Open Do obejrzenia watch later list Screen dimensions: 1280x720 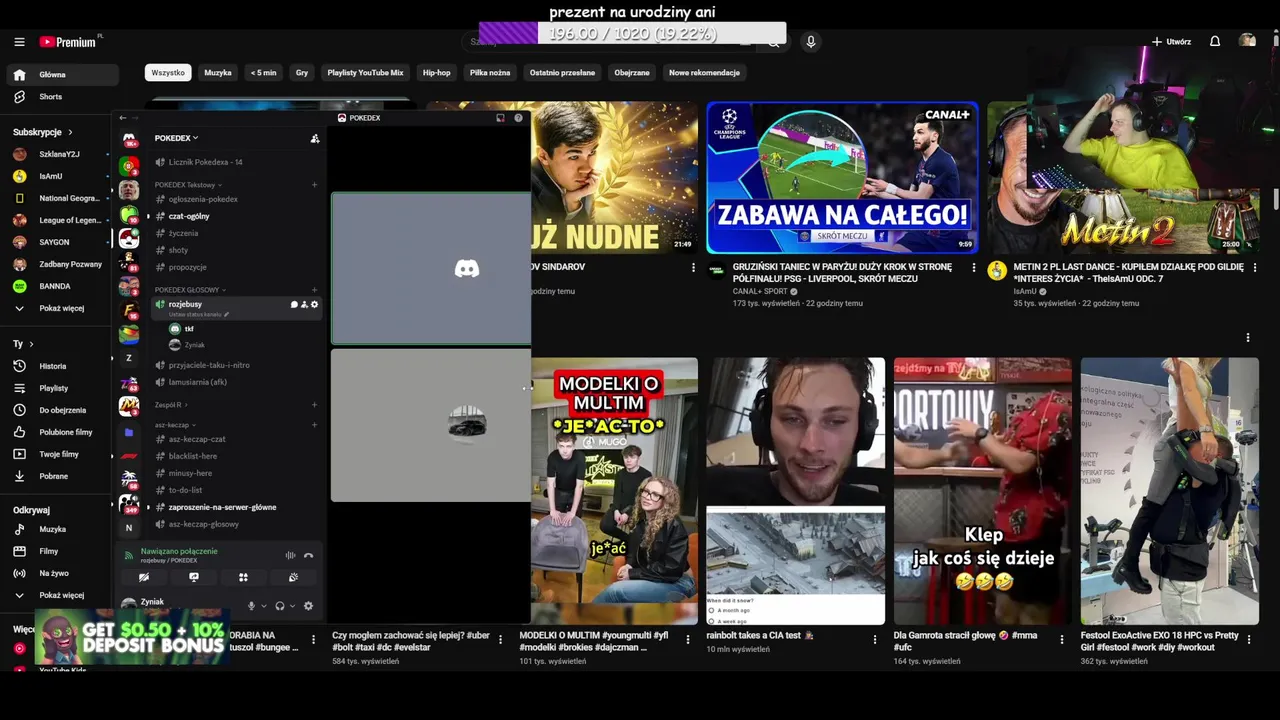(62, 410)
